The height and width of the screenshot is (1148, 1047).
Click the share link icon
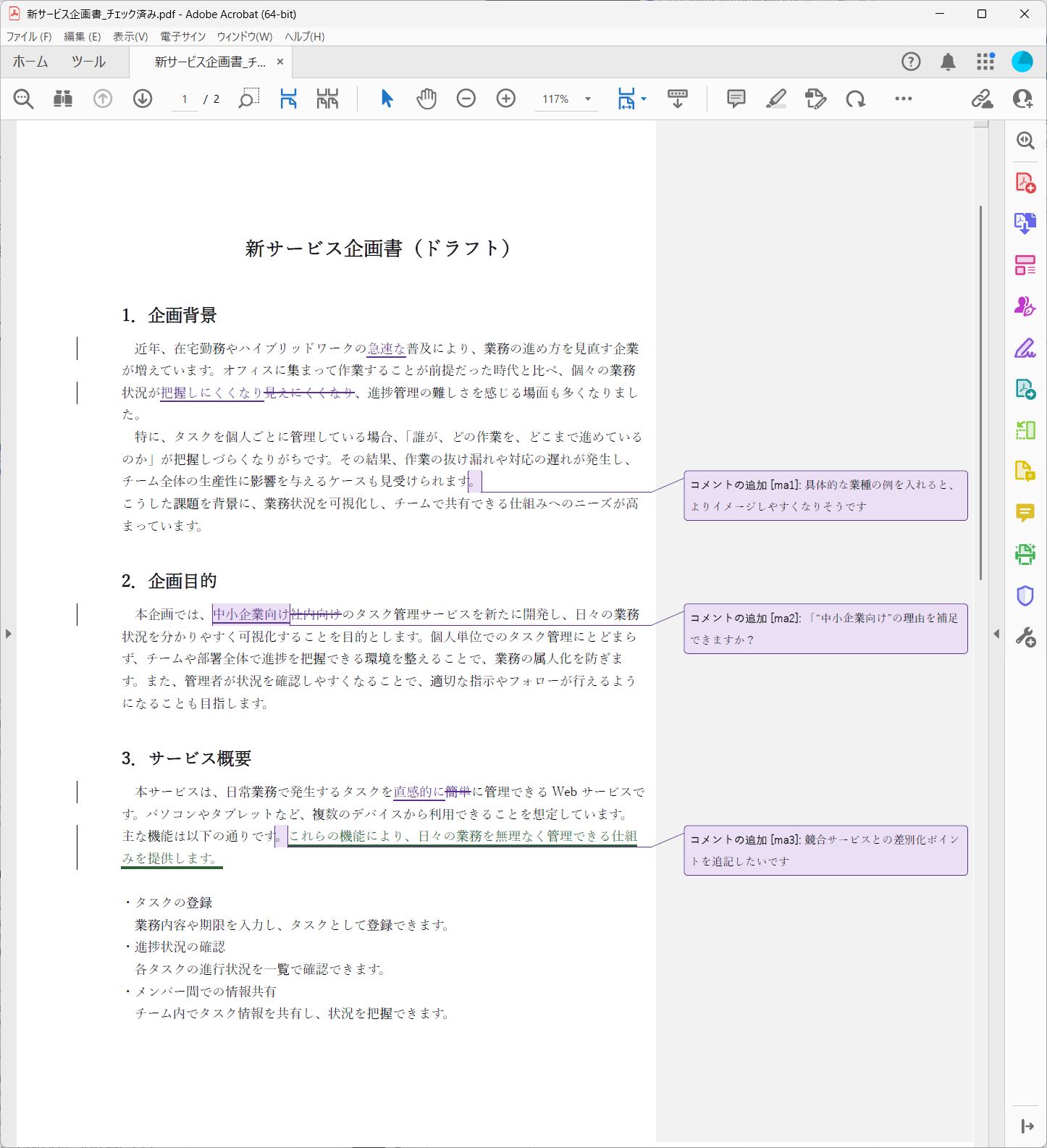click(x=982, y=99)
